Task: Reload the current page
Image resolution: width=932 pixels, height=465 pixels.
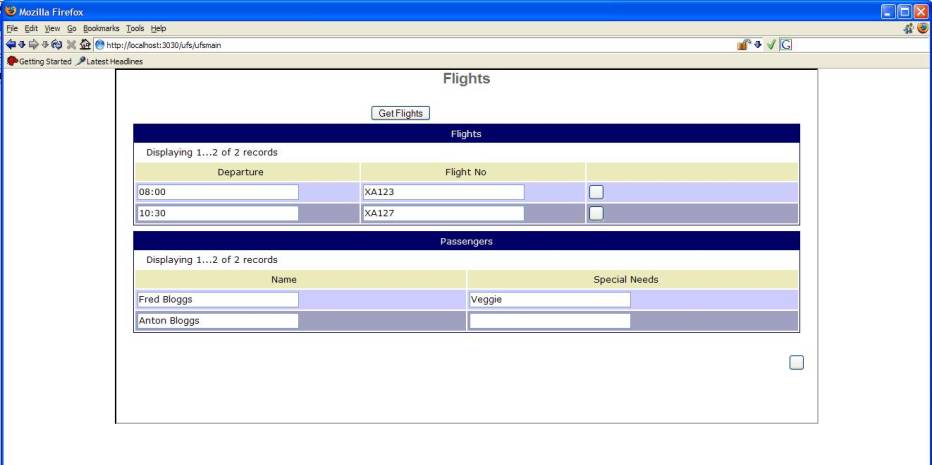Action: pos(57,44)
